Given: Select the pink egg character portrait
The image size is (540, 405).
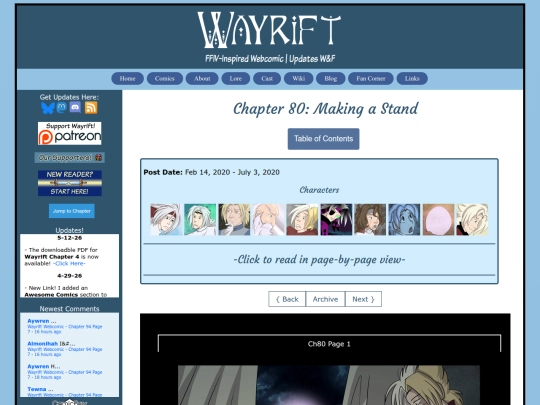Looking at the screenshot, I should 438,220.
